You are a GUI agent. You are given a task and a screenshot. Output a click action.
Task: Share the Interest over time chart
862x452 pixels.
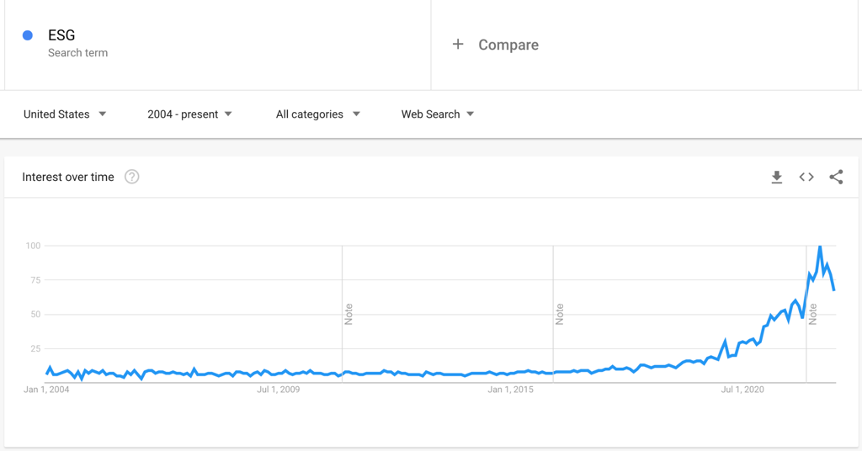[x=836, y=177]
